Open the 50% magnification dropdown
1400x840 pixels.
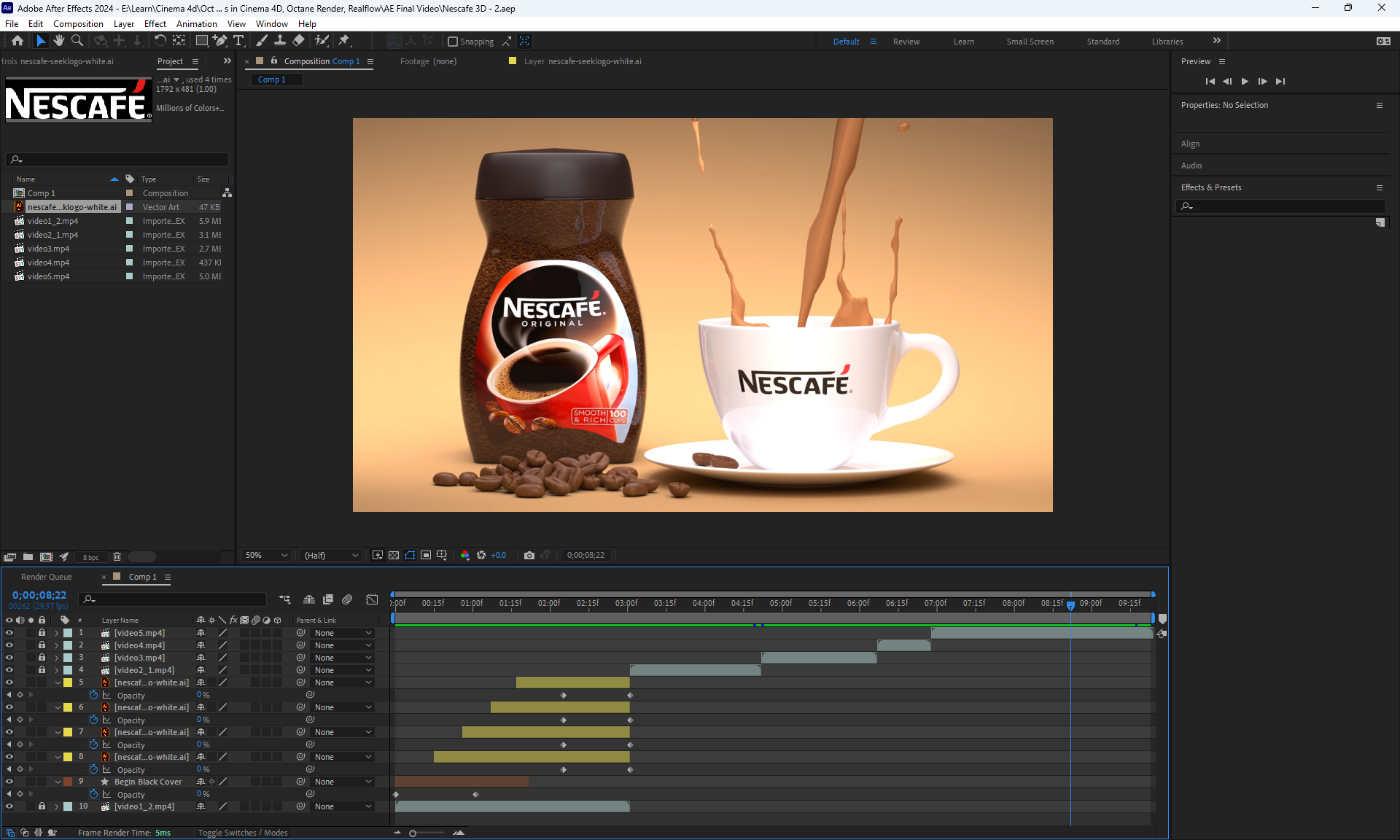pos(267,556)
